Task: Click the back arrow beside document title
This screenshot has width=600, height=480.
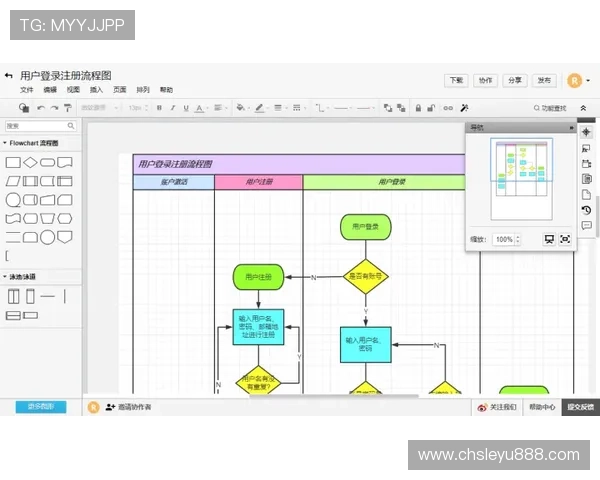Action: click(9, 76)
